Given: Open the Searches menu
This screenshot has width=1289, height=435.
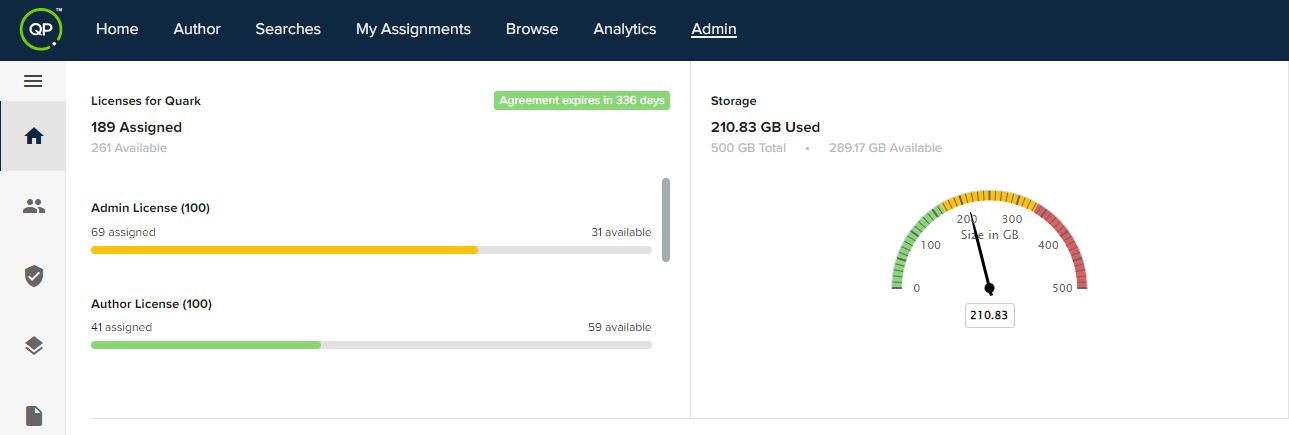Looking at the screenshot, I should click(288, 29).
